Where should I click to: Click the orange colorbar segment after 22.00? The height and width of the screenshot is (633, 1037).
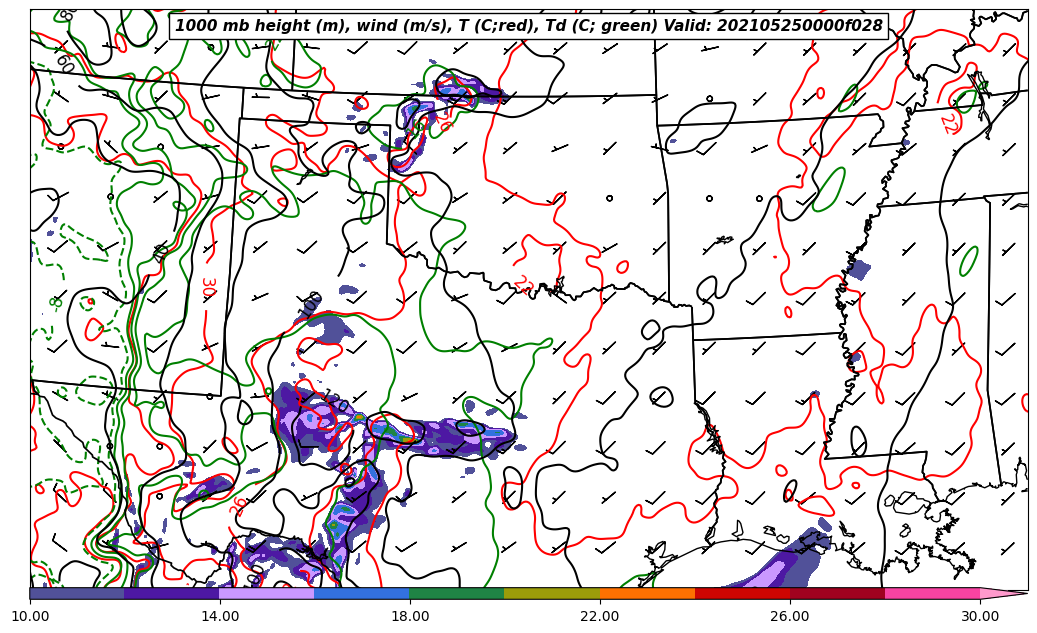coord(647,594)
